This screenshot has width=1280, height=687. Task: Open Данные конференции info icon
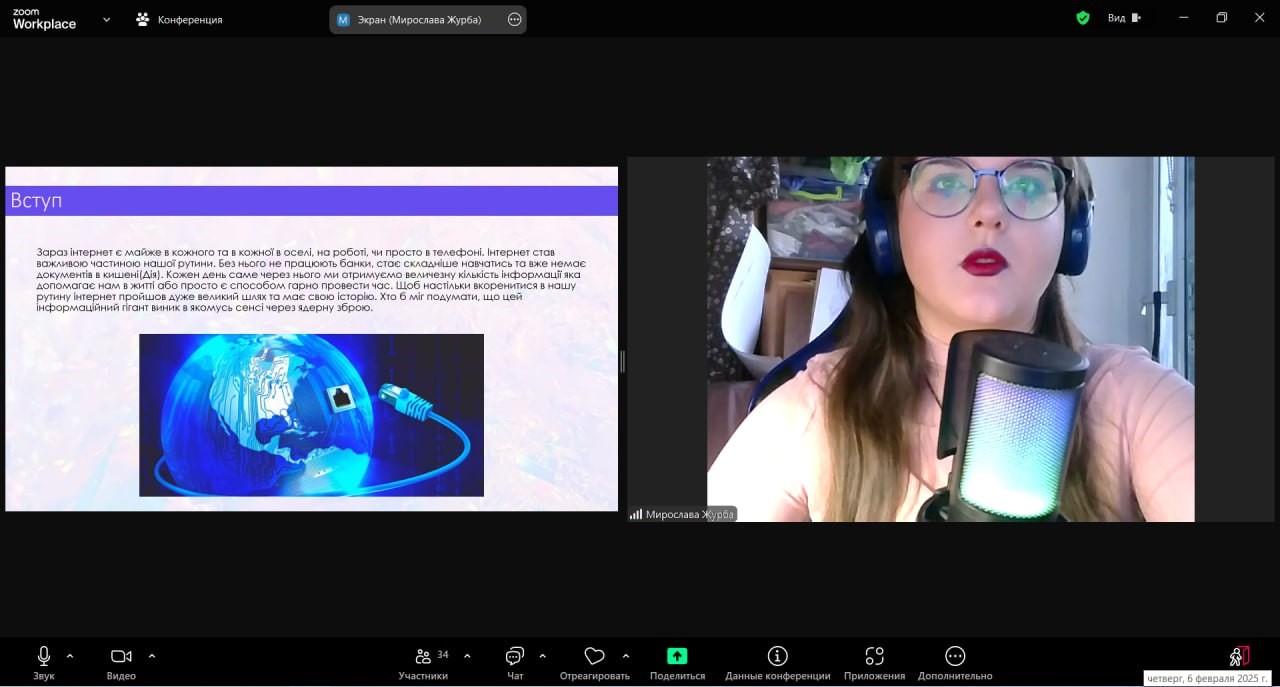pos(777,657)
